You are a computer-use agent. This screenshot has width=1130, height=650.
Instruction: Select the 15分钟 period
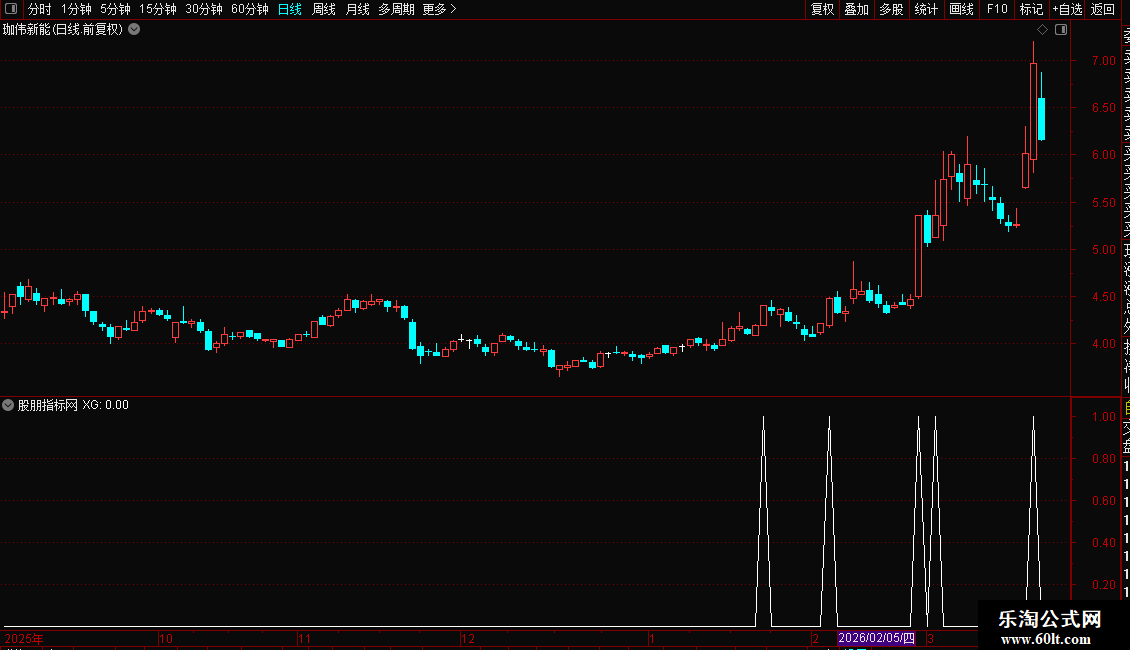pos(157,9)
